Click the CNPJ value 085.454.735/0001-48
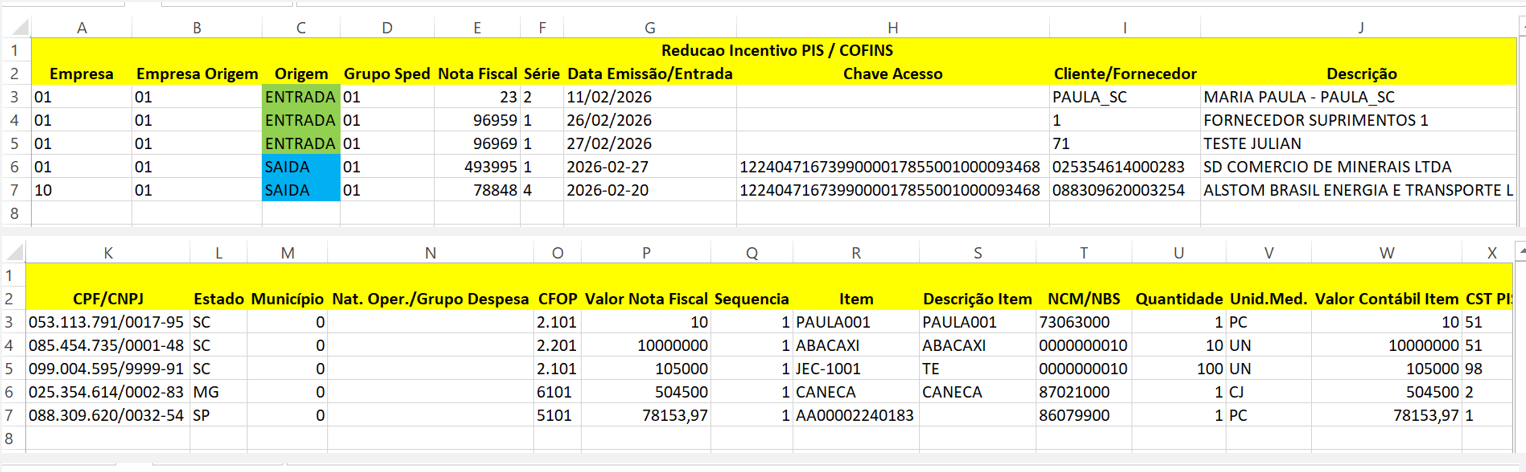The width and height of the screenshot is (1526, 472). coord(107,345)
